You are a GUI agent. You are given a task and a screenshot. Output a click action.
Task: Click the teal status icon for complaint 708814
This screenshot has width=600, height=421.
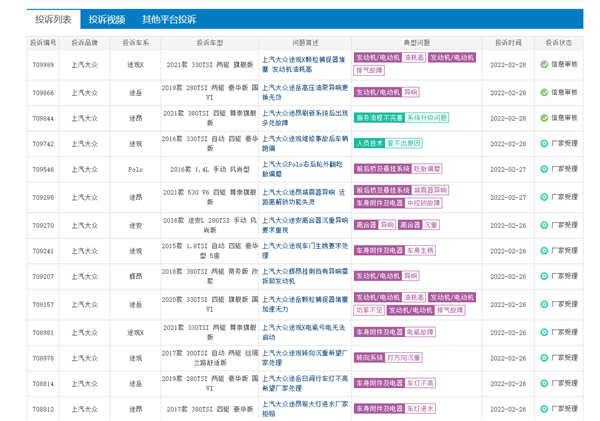click(544, 383)
